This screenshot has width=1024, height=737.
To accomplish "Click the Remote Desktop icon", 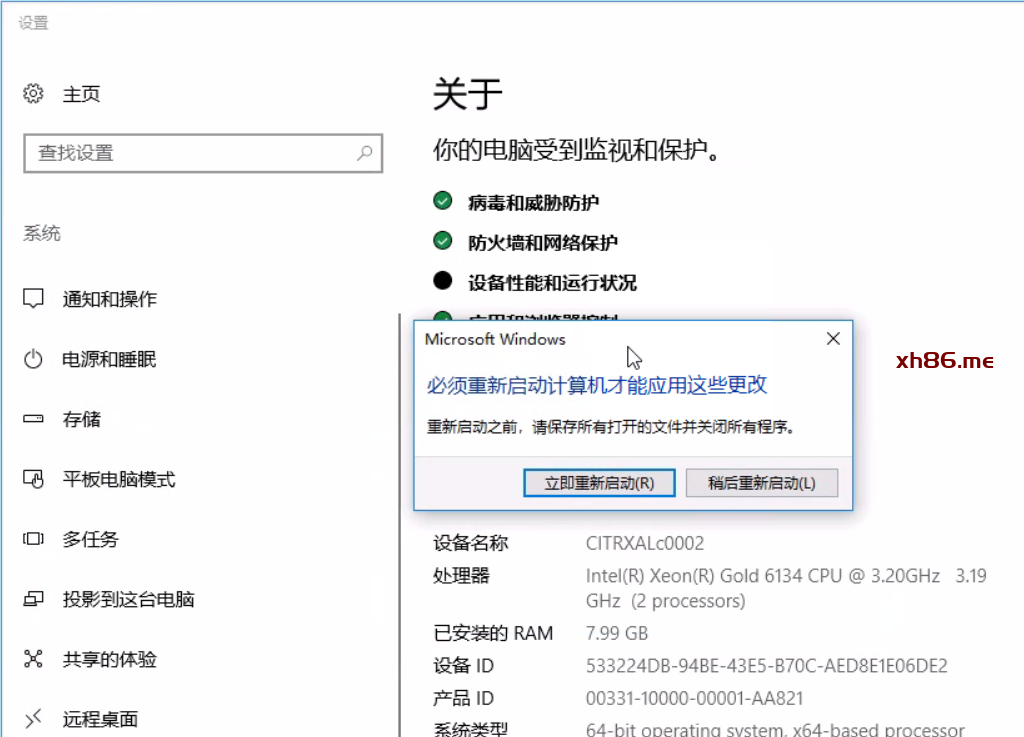I will [33, 718].
